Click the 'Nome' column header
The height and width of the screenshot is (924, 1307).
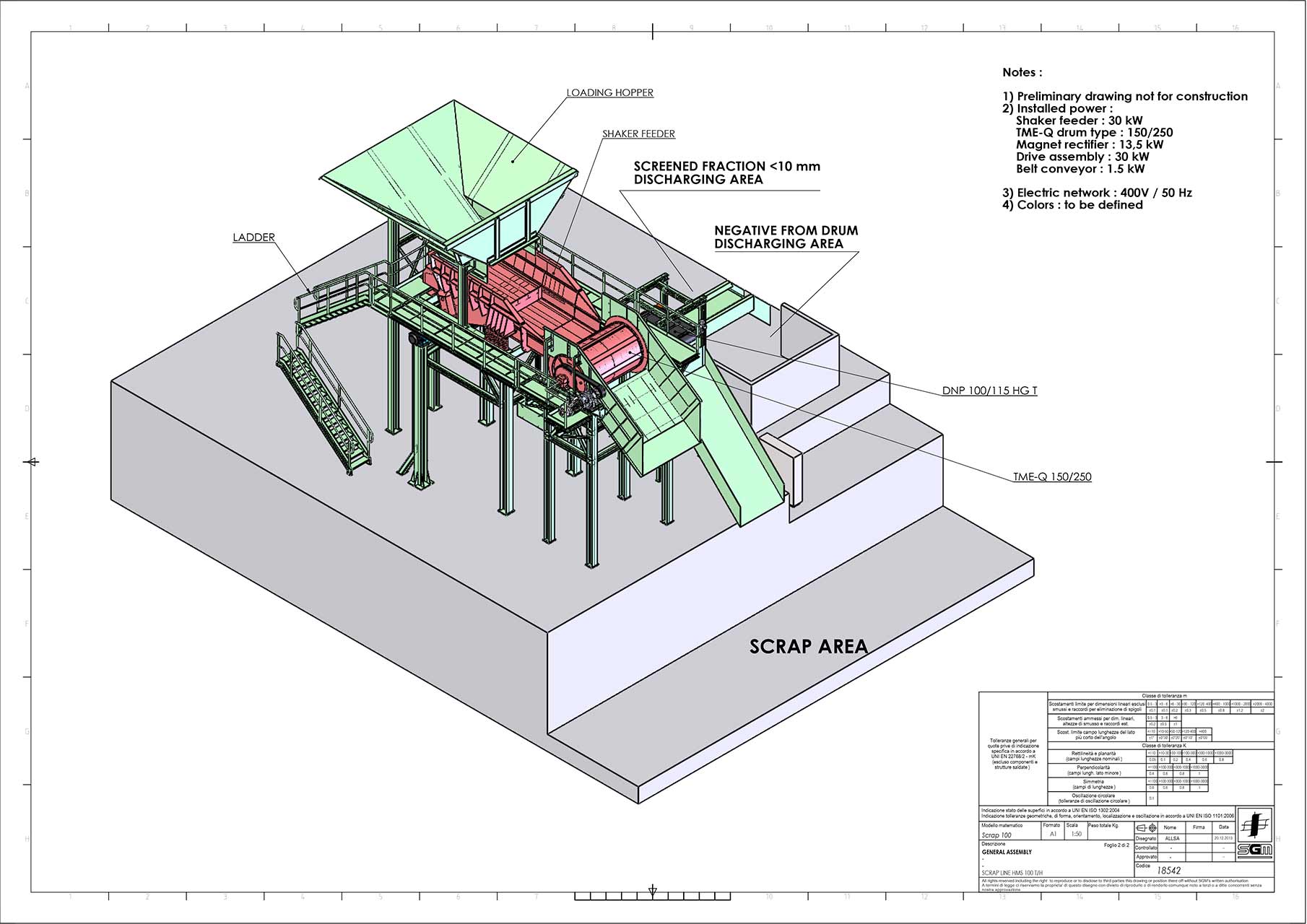tap(1170, 827)
